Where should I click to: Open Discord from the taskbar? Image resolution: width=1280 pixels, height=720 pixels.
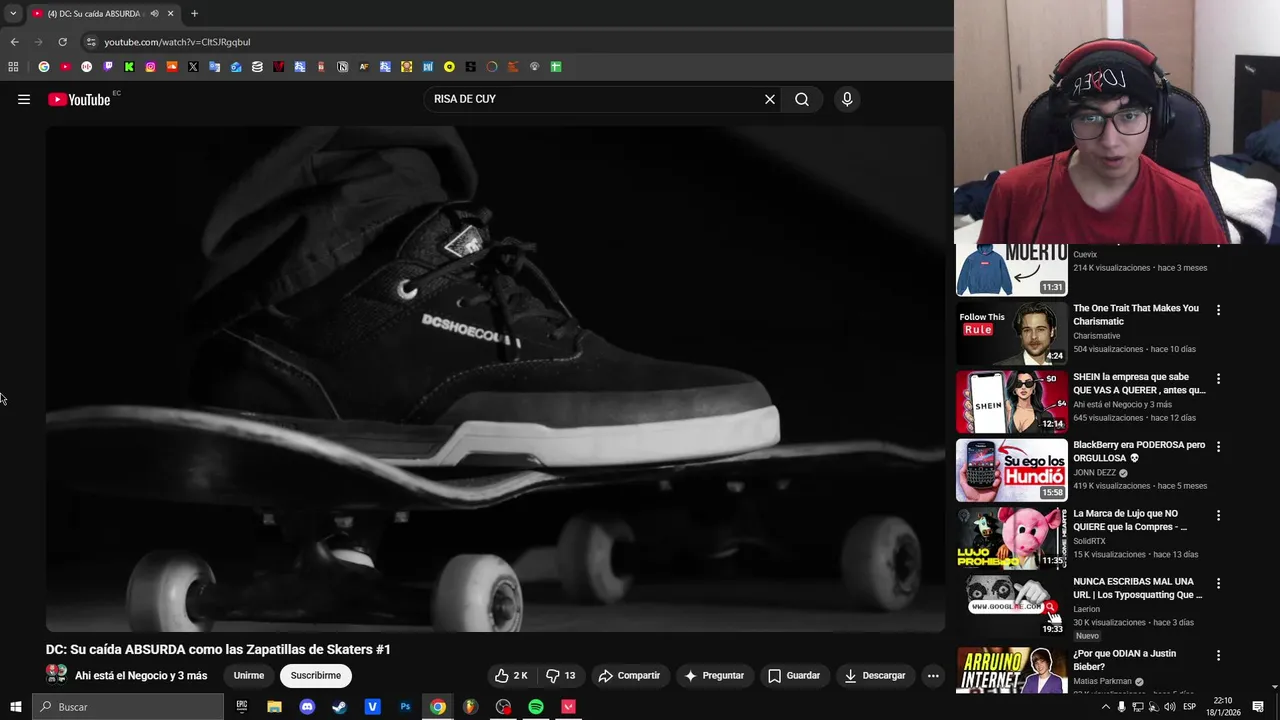click(307, 707)
